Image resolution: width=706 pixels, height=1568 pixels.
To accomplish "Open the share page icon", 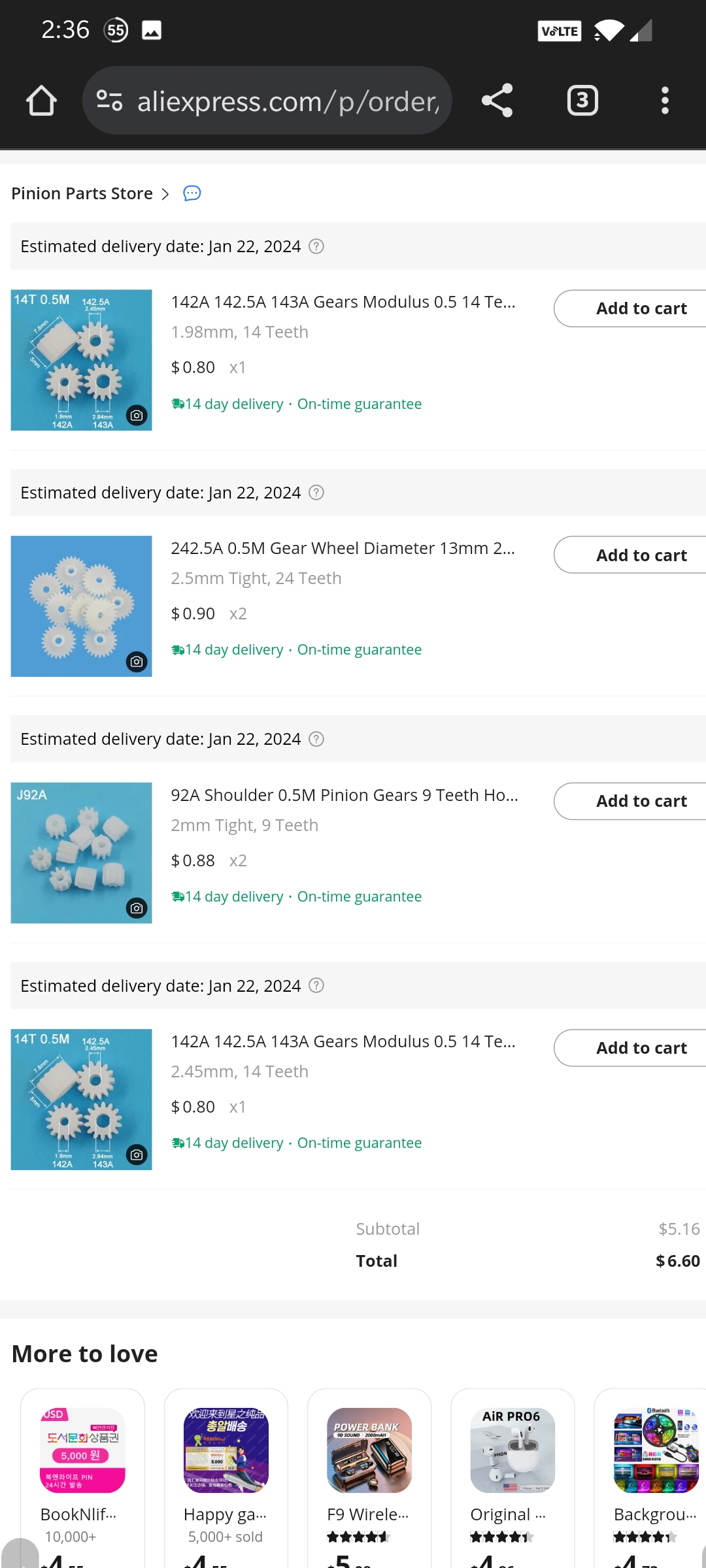I will click(497, 101).
